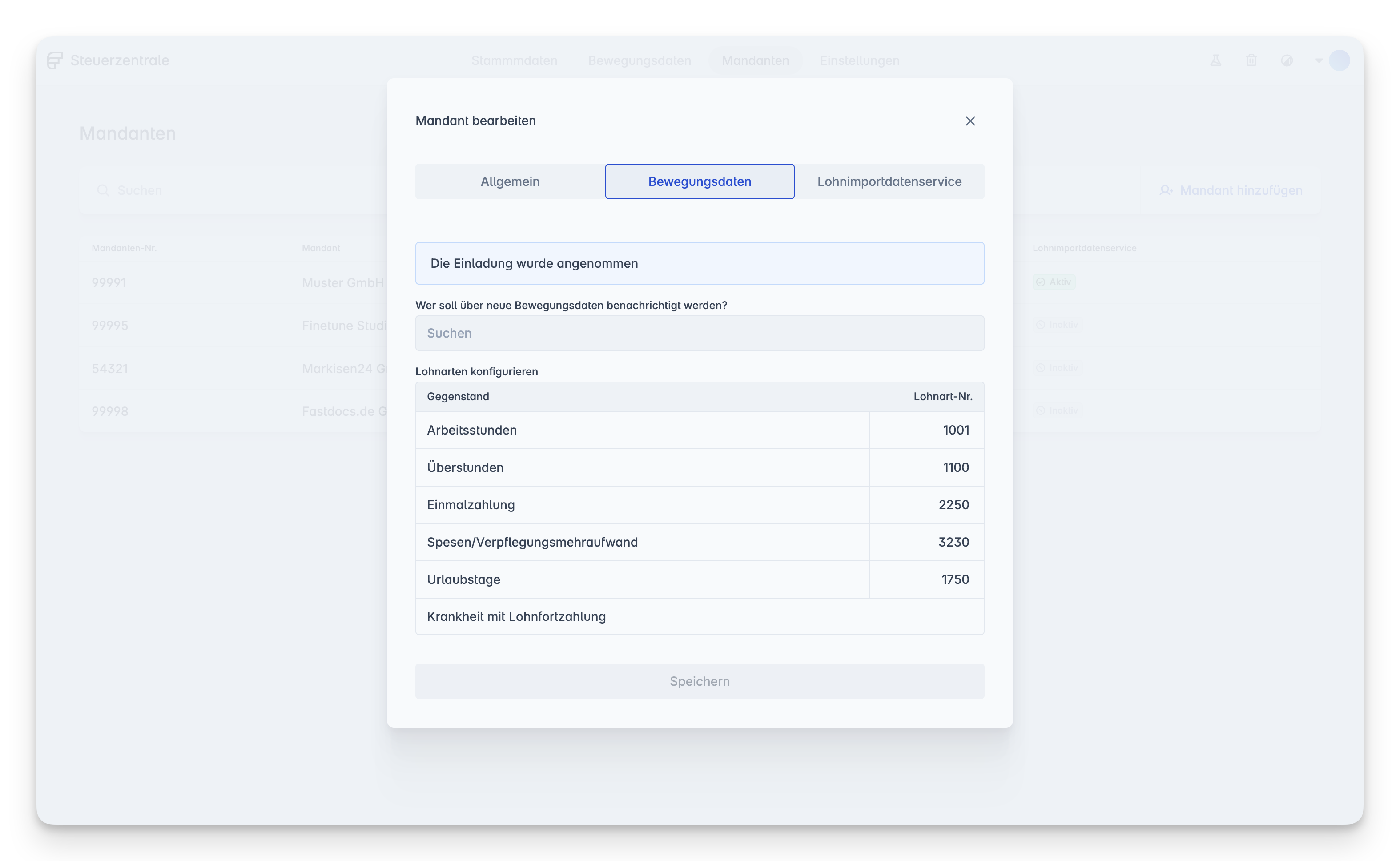1400x861 pixels.
Task: Click the flask experiments icon
Action: tap(1215, 60)
